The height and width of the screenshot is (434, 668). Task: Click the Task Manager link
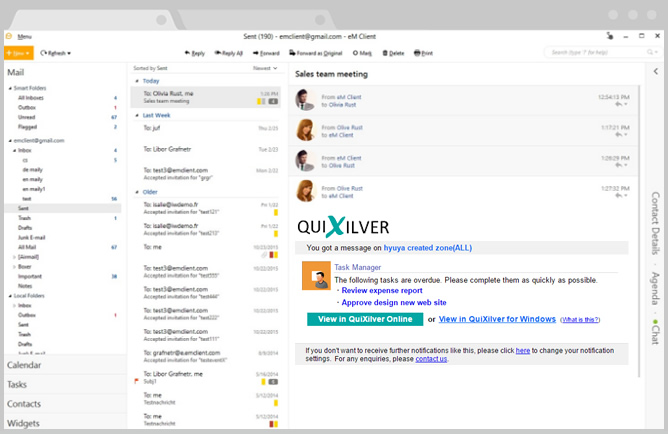coord(357,267)
